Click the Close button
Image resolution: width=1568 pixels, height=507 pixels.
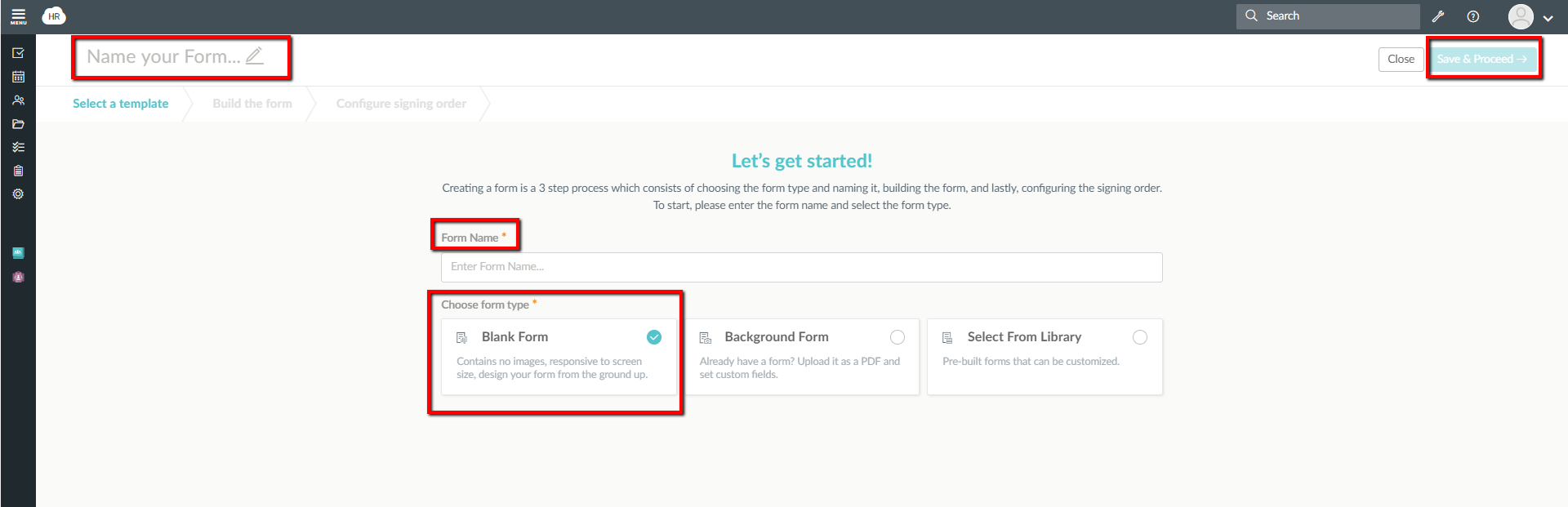(1401, 59)
